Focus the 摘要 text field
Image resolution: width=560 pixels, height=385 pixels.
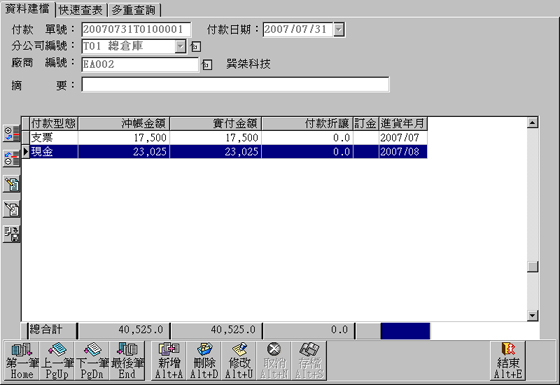pos(235,85)
